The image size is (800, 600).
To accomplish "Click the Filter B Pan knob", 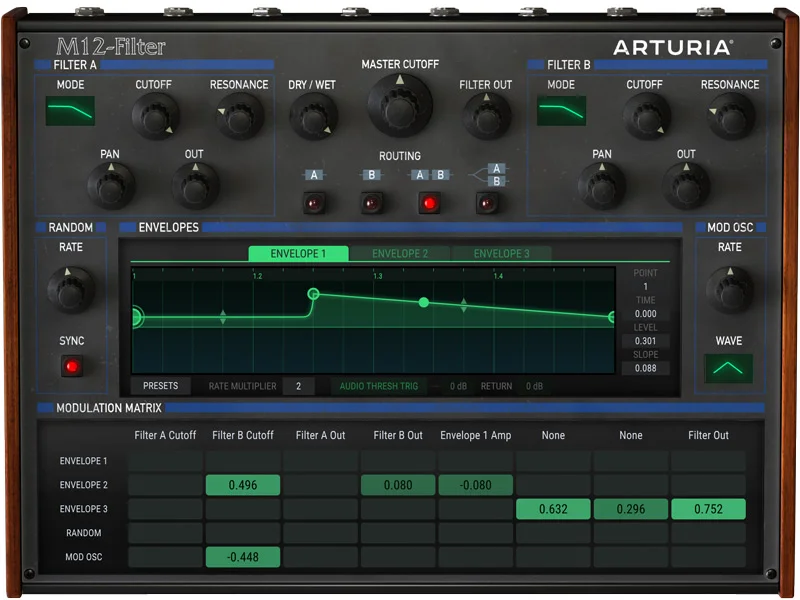I will coord(602,186).
